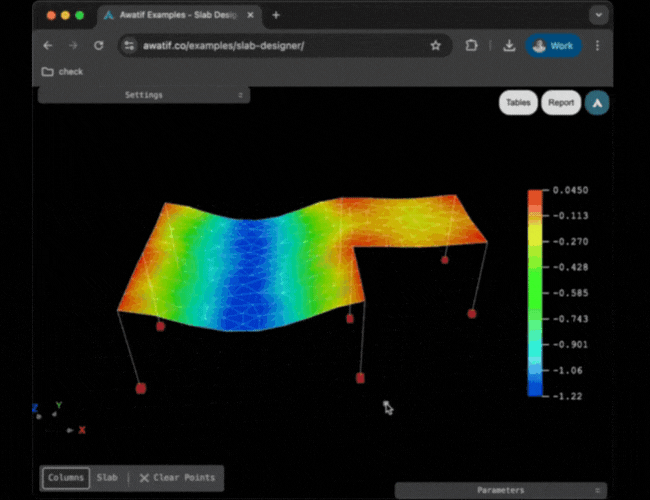
Task: Expand the Parameters panel
Action: [501, 490]
